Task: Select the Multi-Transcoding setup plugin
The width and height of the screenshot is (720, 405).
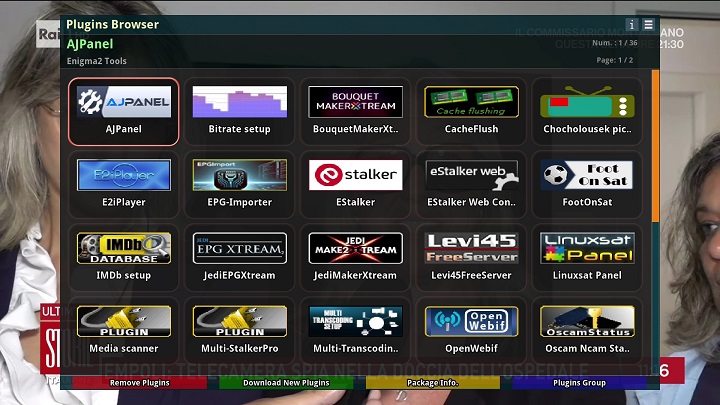Action: coord(355,331)
